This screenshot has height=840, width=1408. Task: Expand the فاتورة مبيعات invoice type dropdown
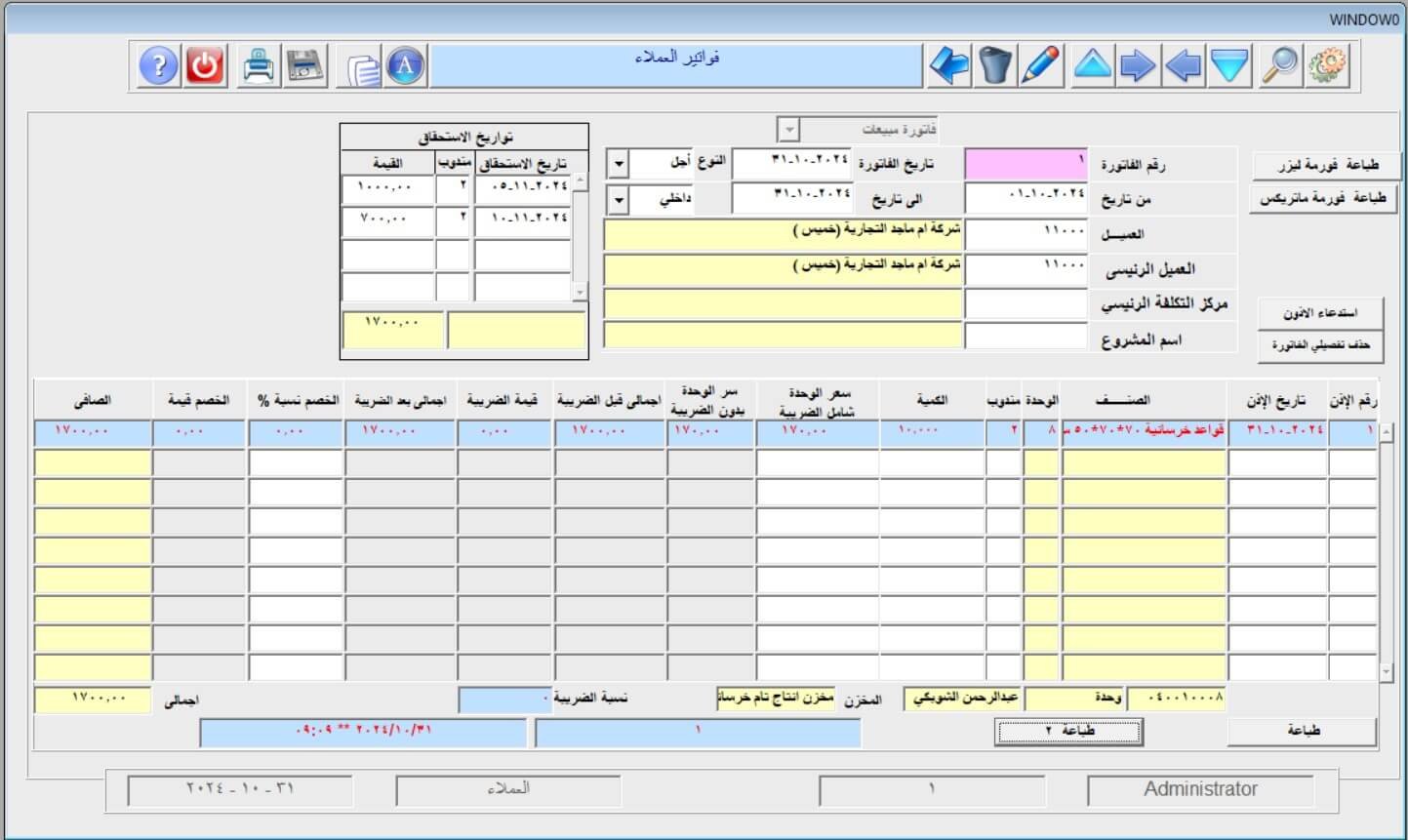(x=788, y=130)
